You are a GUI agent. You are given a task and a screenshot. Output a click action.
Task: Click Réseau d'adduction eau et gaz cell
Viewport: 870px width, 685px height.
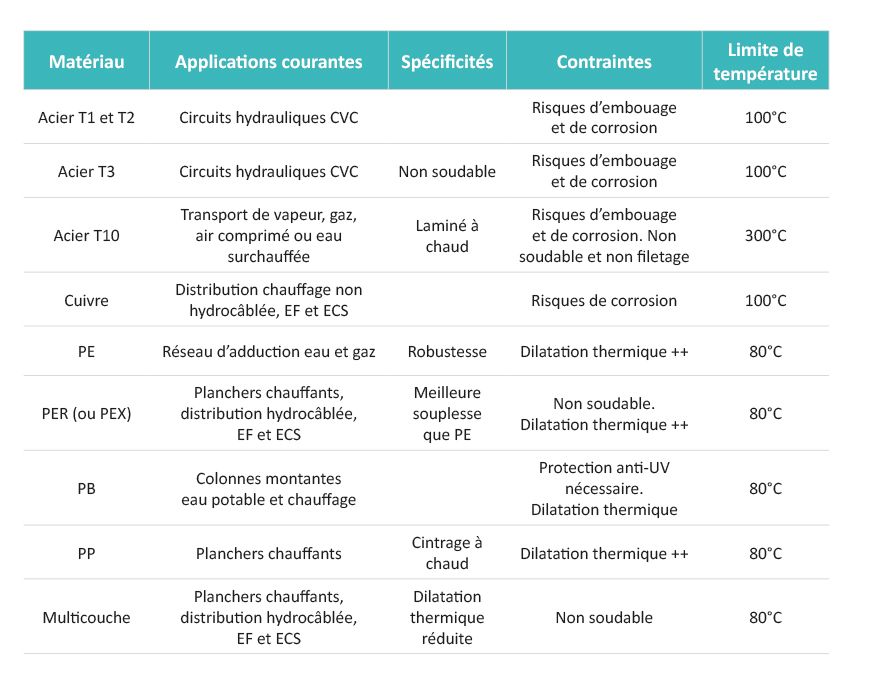pyautogui.click(x=268, y=352)
